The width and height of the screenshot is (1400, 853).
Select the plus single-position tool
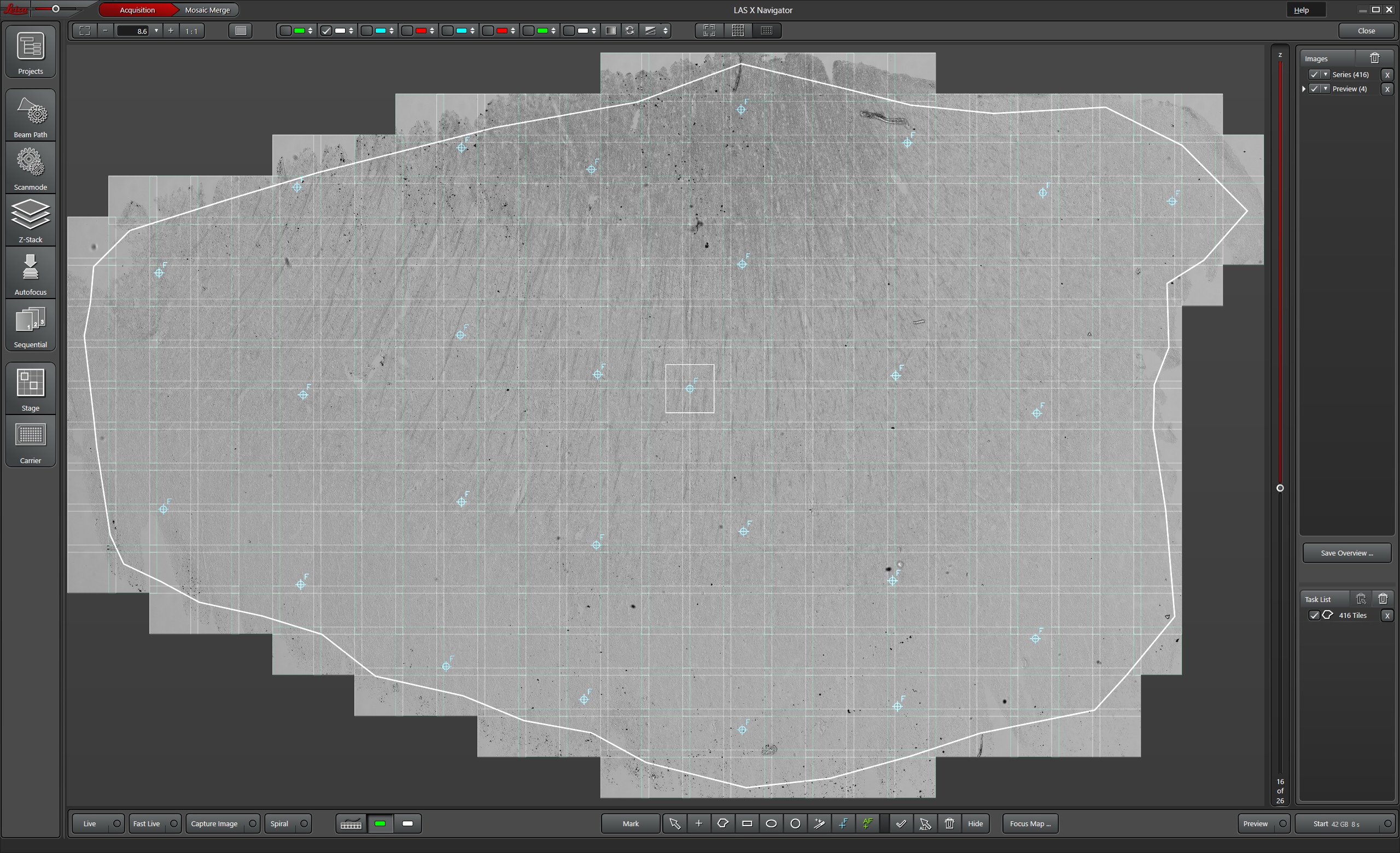point(699,823)
